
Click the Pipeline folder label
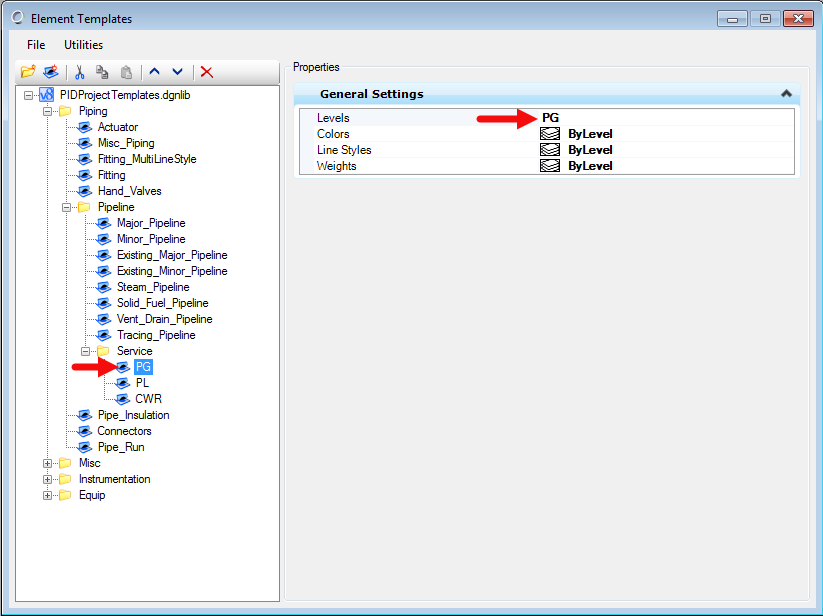(116, 207)
